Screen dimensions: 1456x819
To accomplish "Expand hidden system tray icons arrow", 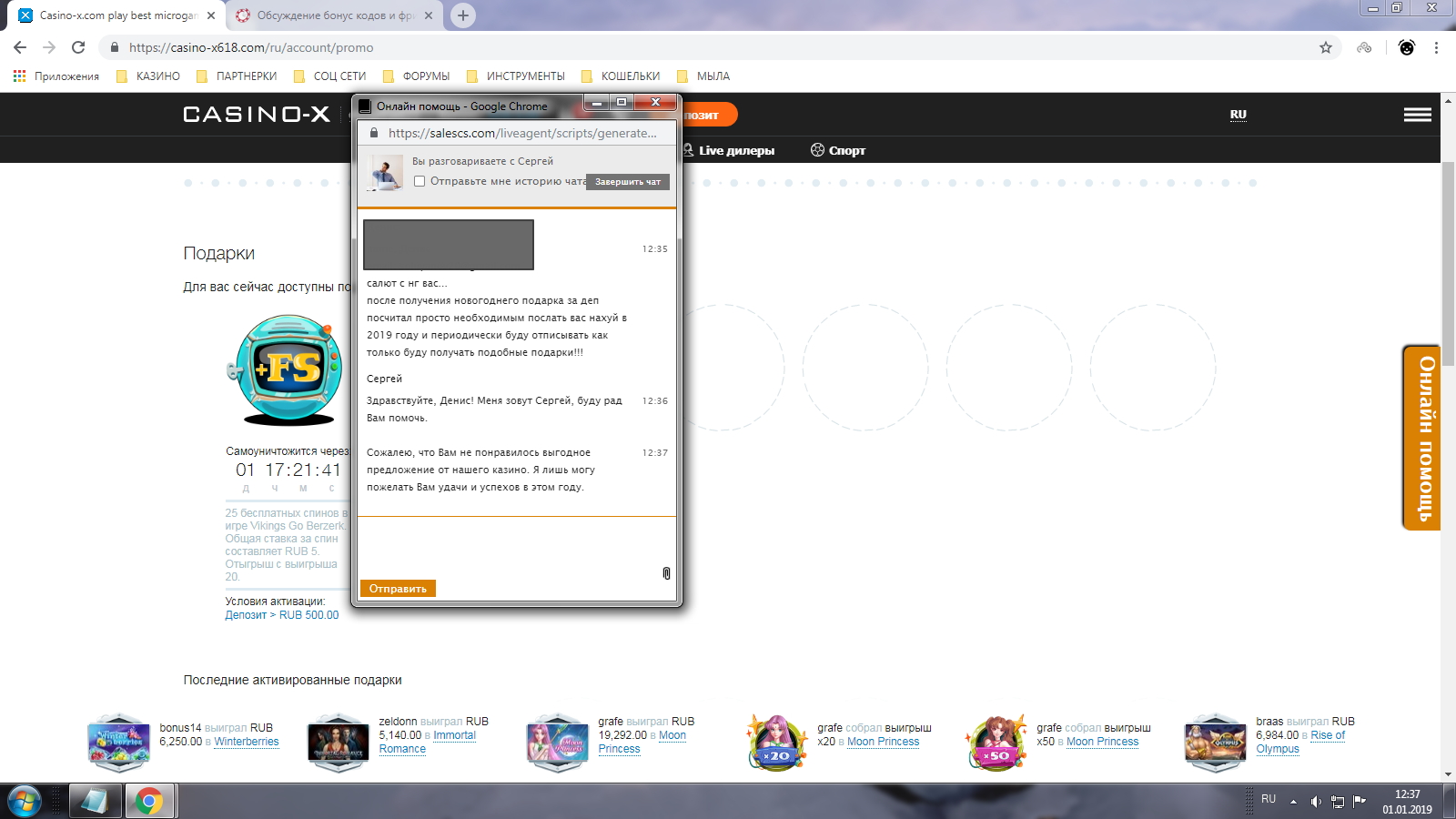I will pos(1293,802).
